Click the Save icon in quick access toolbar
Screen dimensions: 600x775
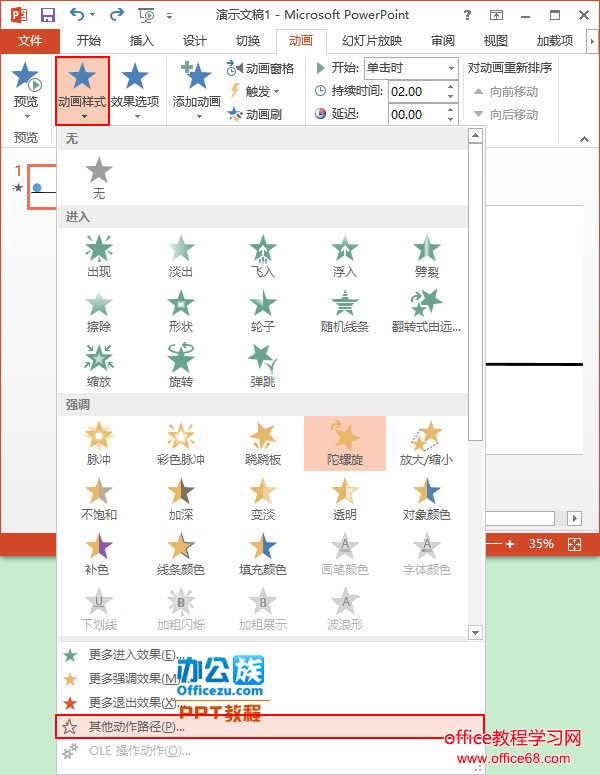[47, 15]
